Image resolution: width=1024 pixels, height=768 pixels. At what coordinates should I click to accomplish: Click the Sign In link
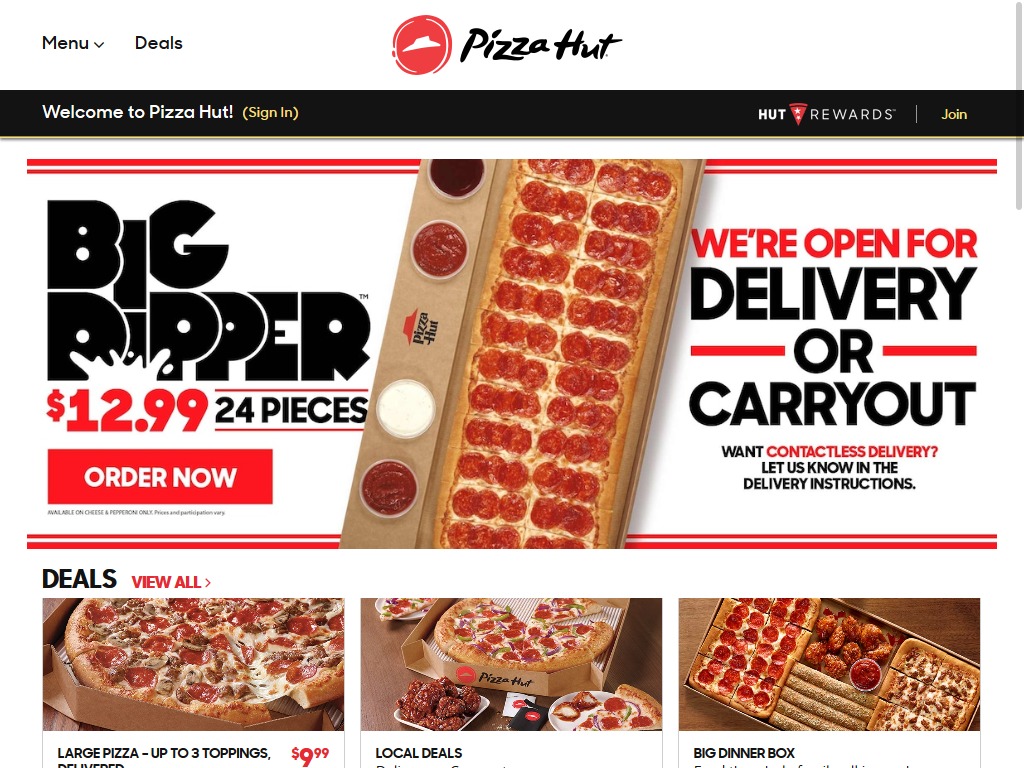click(x=270, y=112)
